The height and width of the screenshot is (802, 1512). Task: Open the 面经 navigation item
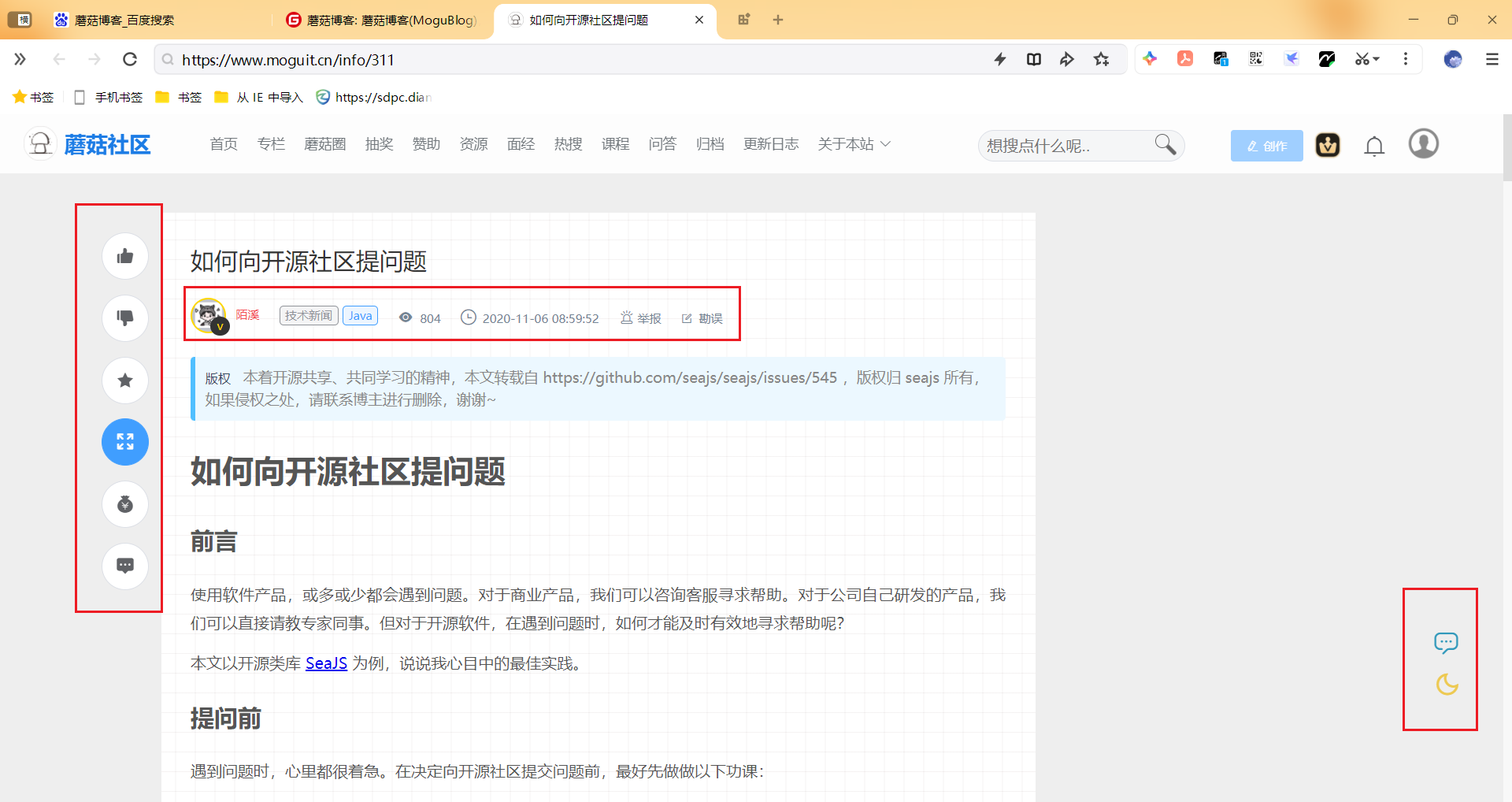pos(521,144)
